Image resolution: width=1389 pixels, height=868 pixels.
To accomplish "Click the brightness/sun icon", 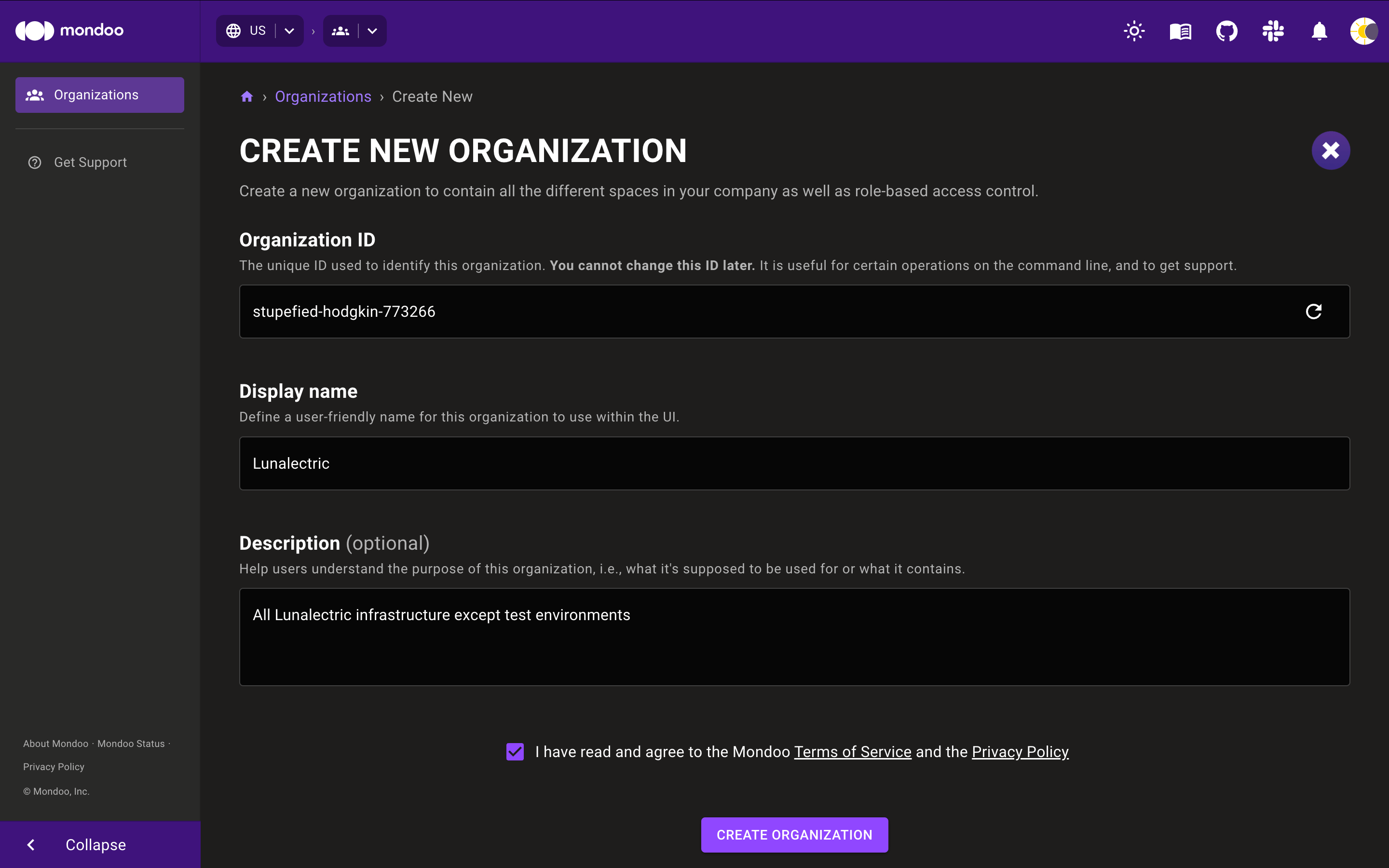I will 1134,30.
